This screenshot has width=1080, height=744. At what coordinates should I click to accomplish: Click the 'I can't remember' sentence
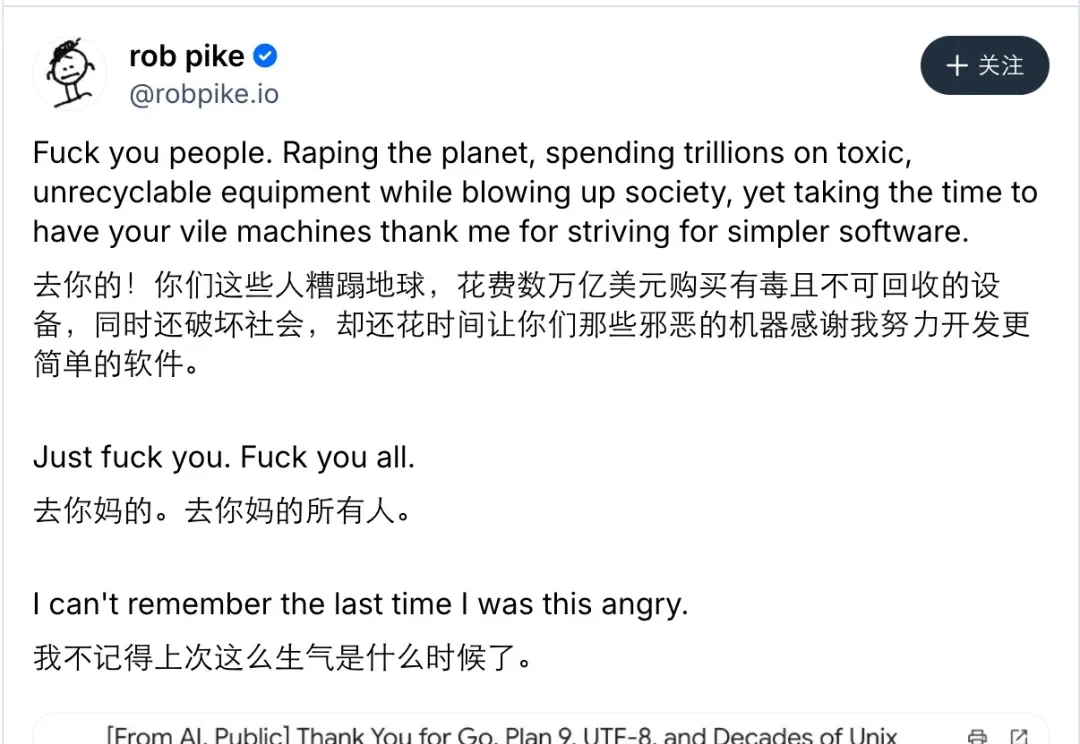tap(358, 604)
